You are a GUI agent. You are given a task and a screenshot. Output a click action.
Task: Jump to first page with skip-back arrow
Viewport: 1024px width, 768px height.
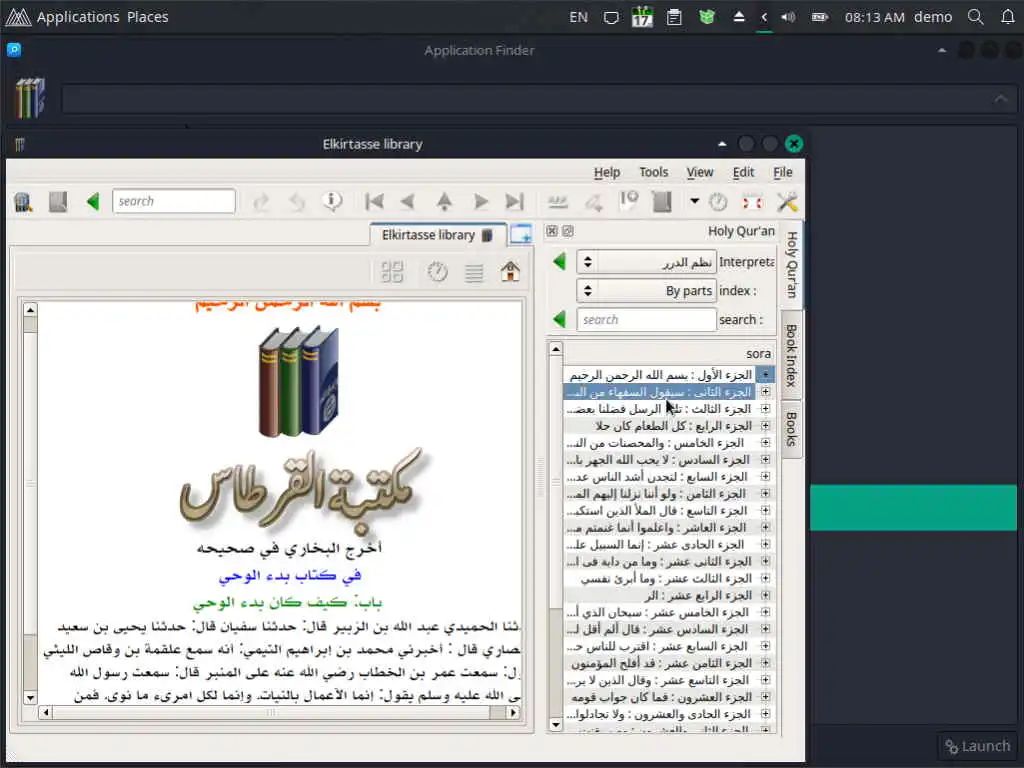coord(374,201)
